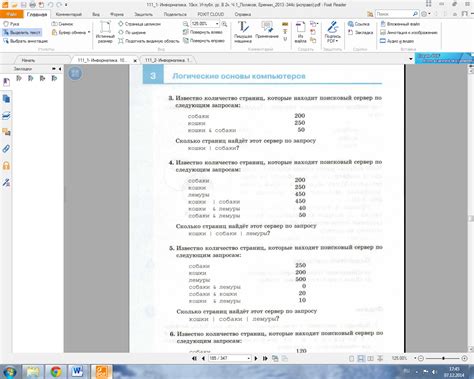Open the Layers panel in left sidebar
Viewport: 474px width, 379px height.
[6, 115]
